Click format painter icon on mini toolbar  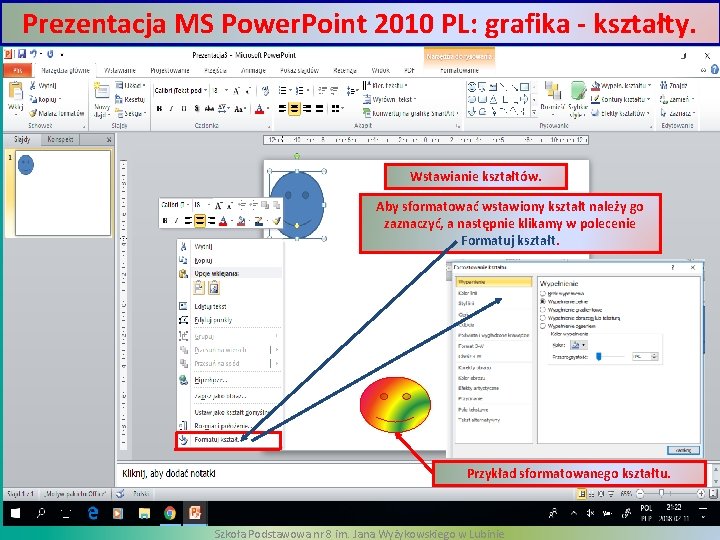[x=276, y=221]
